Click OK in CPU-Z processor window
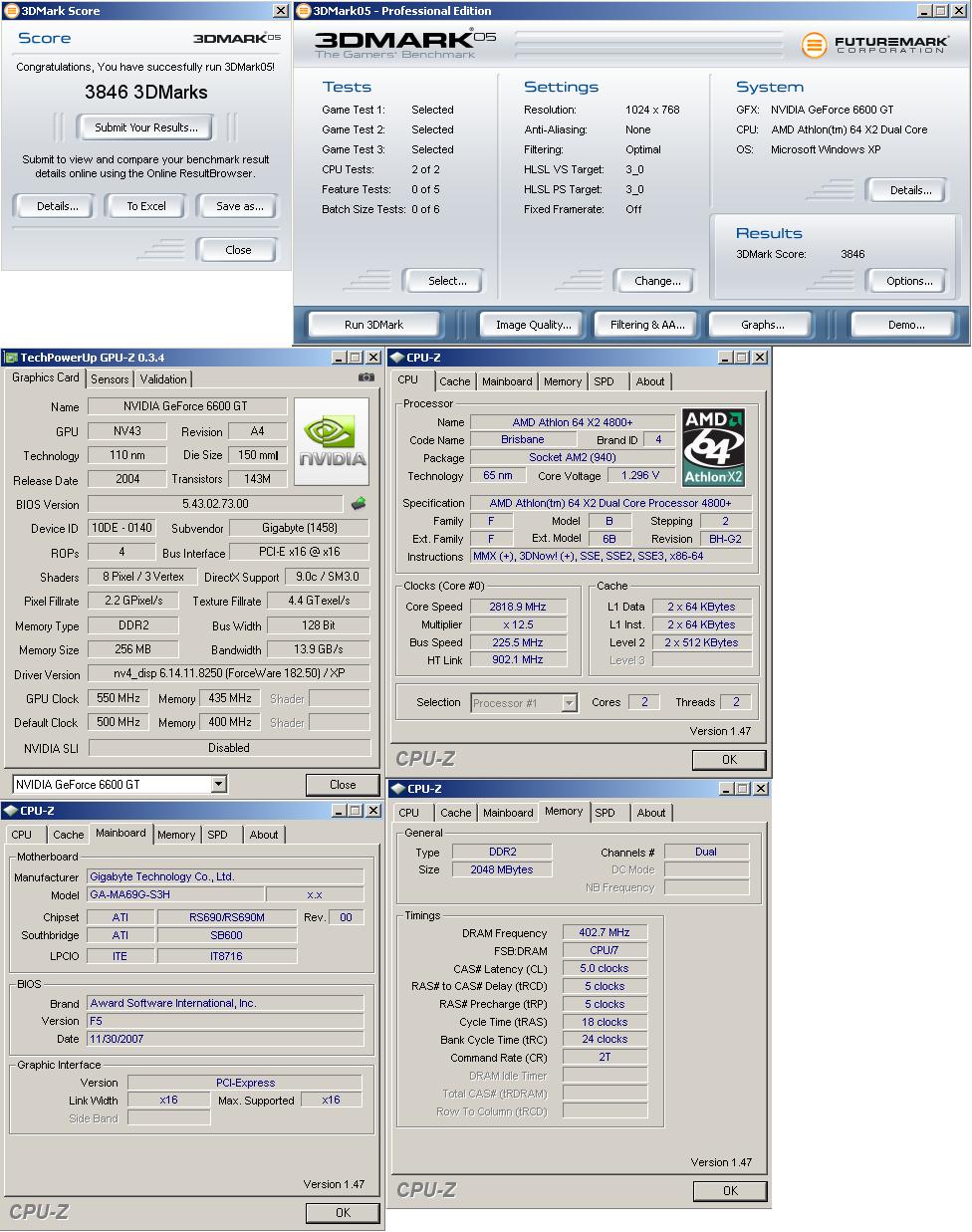Image resolution: width=972 pixels, height=1232 pixels. coord(729,759)
